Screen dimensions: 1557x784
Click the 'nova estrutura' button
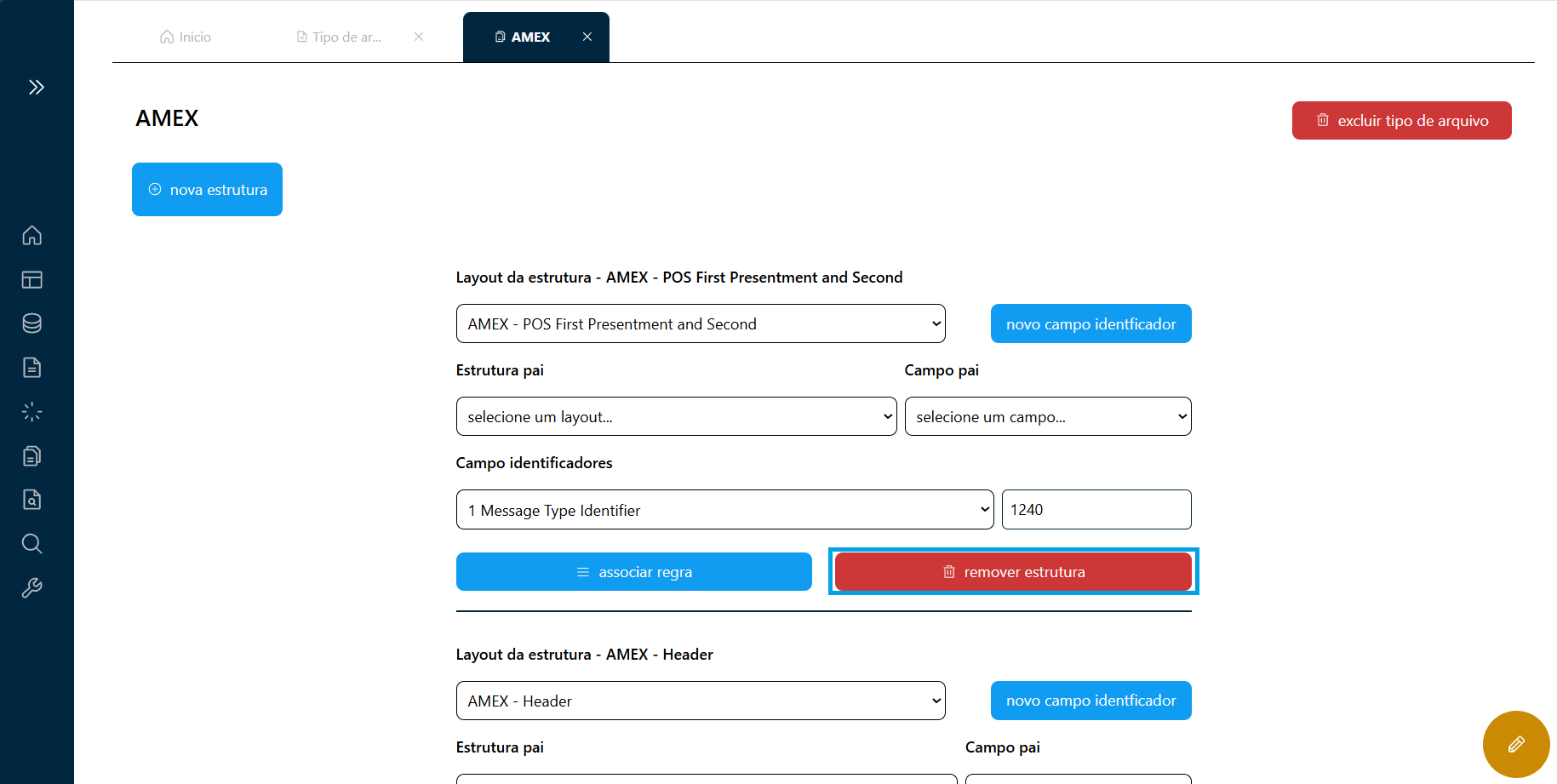207,189
